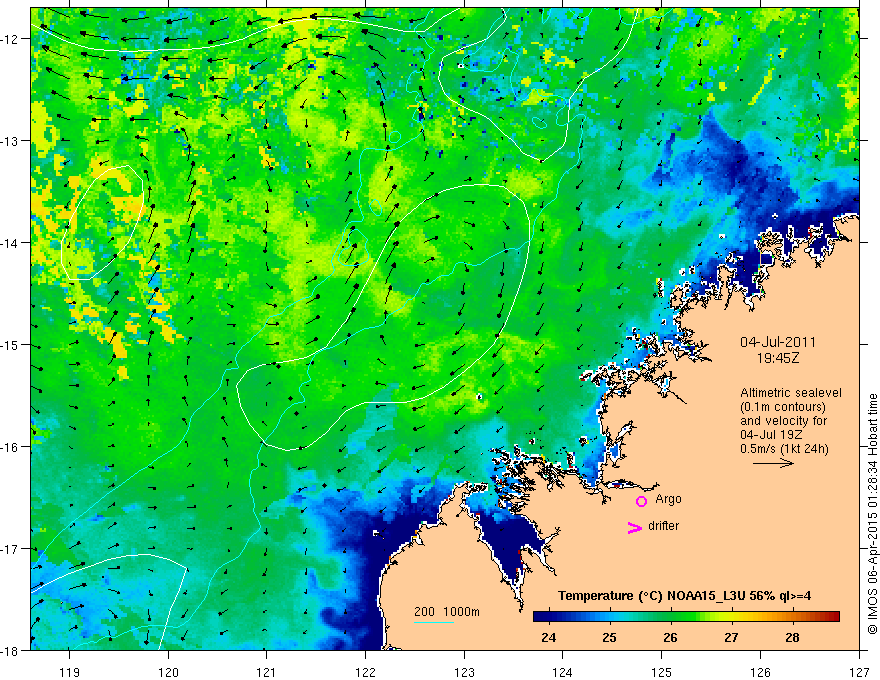Screen dimensions: 880x680
Task: Click the temperature color bar
Action: [x=686, y=616]
